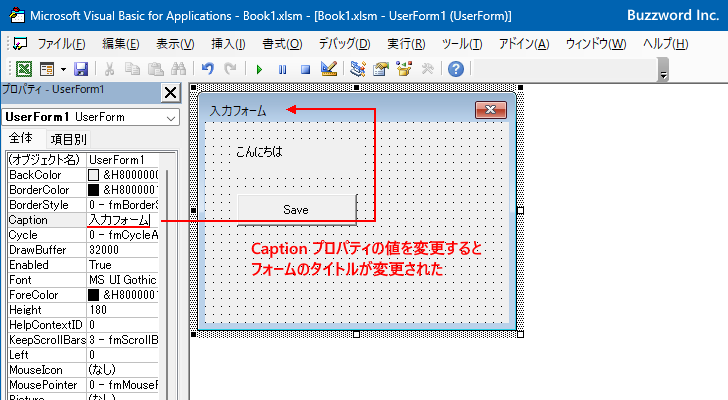Select the Cycle property row

(x=83, y=235)
